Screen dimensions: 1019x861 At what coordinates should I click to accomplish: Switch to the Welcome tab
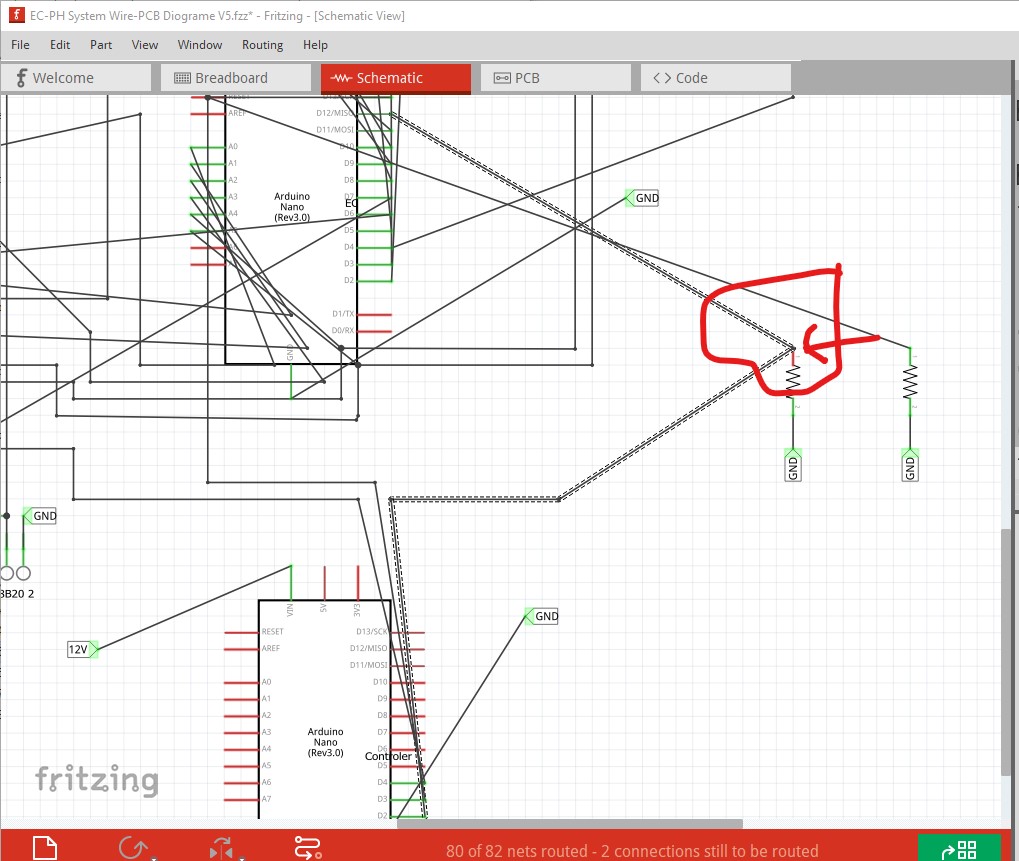point(76,78)
